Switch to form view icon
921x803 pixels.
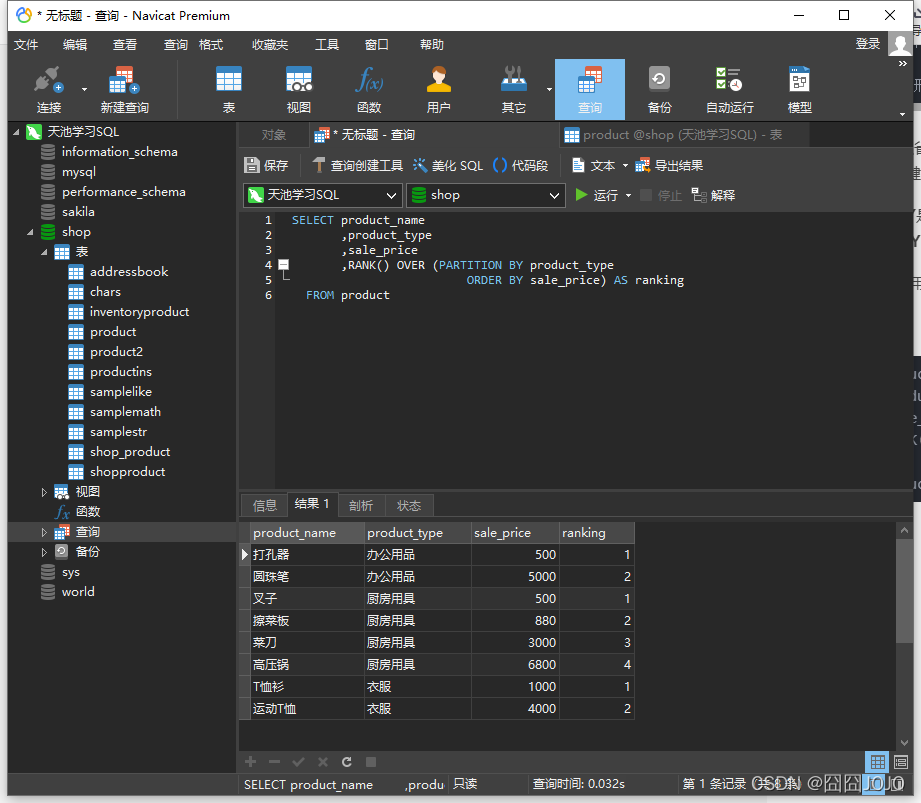click(x=900, y=762)
